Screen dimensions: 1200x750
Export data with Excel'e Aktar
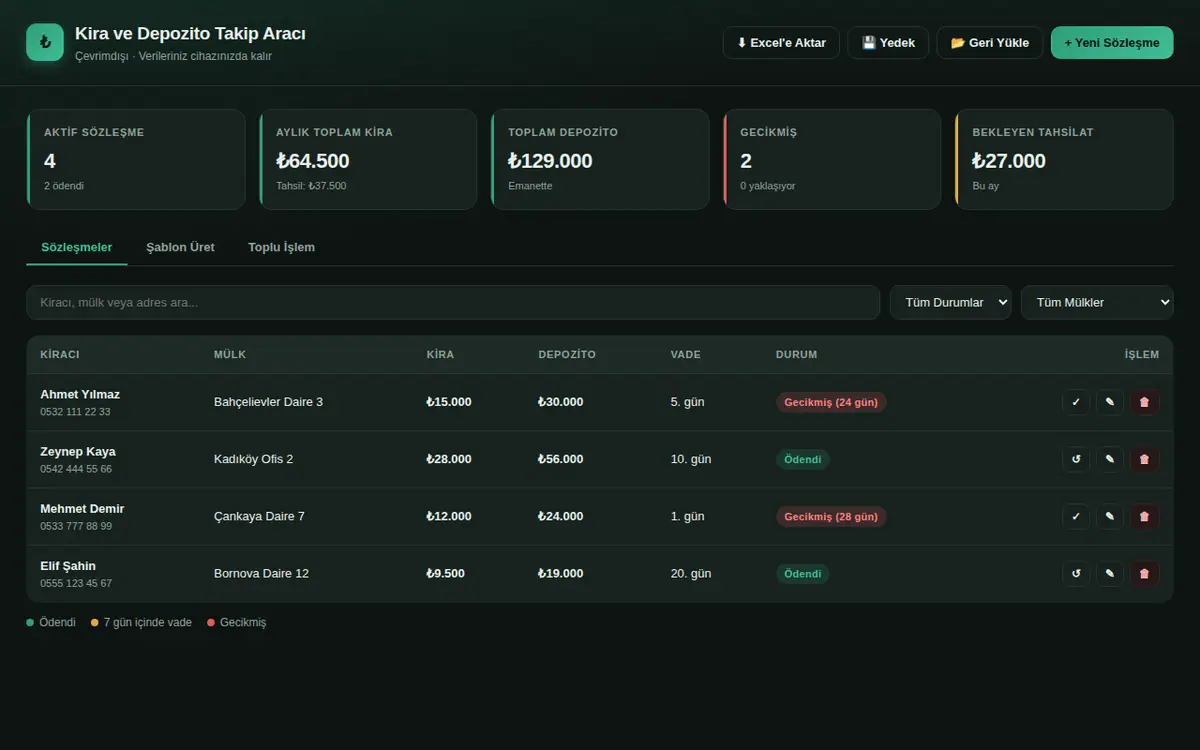coord(781,43)
